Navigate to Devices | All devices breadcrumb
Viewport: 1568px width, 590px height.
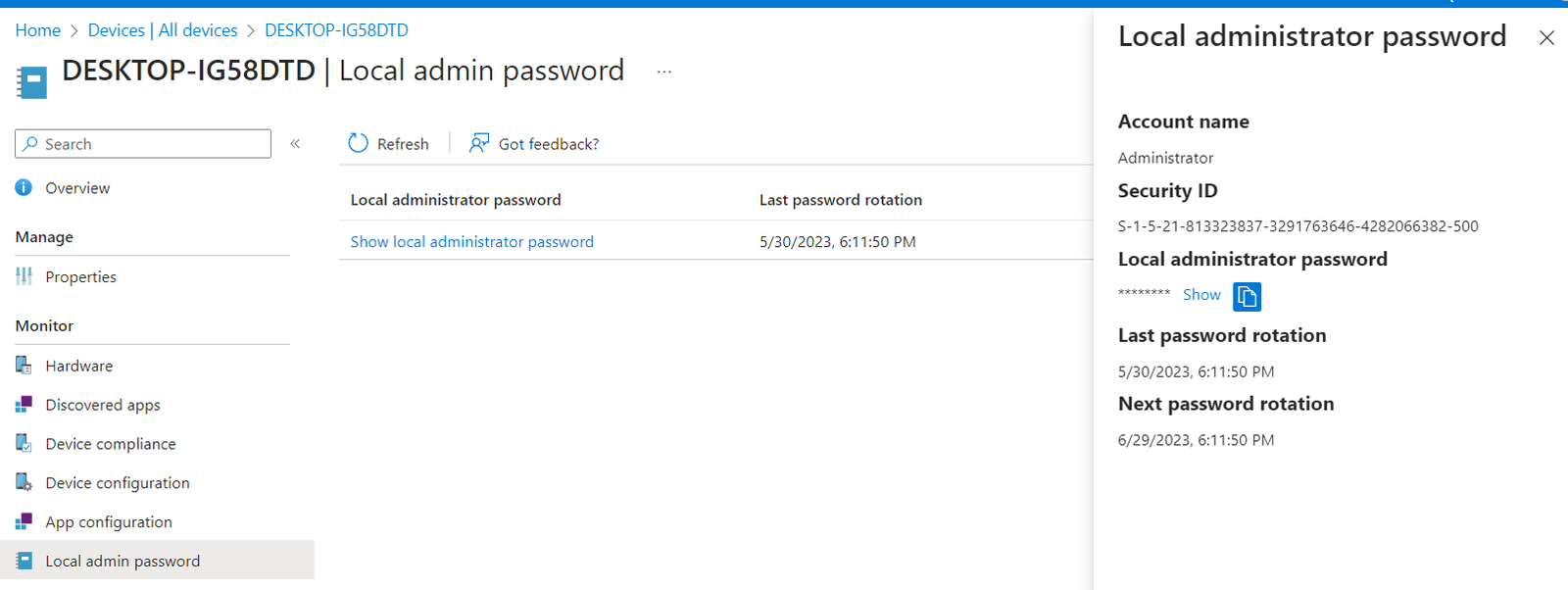(x=163, y=30)
